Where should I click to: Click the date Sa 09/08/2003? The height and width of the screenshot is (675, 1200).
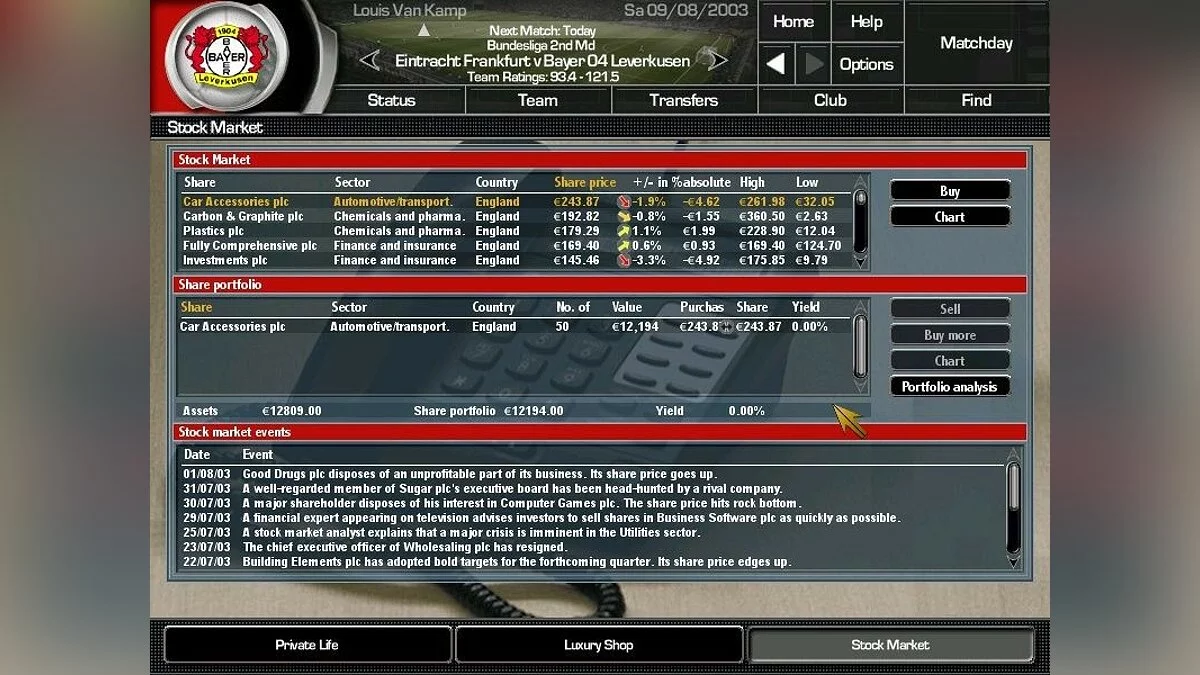tap(686, 11)
